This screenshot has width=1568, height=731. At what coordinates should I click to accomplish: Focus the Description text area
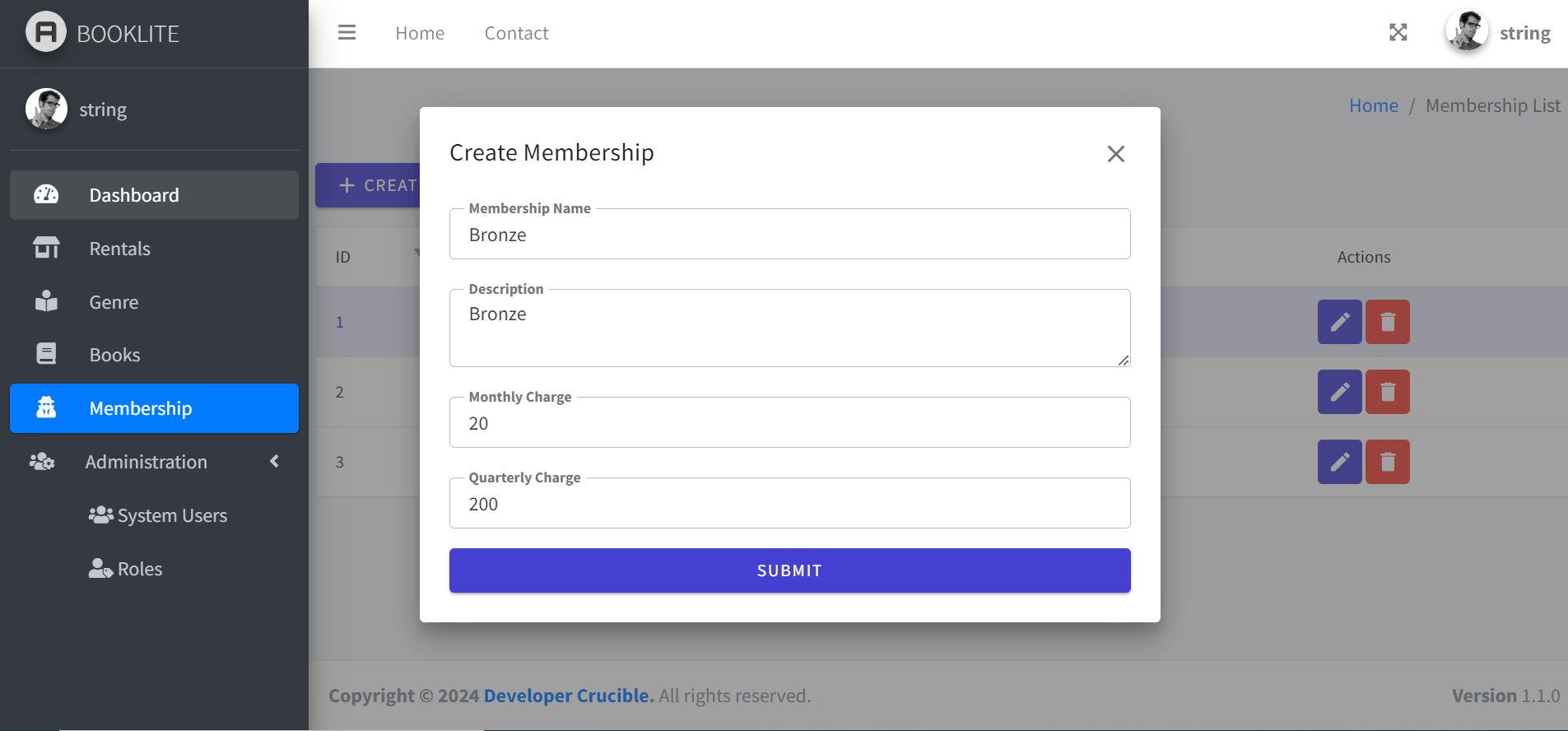(790, 328)
